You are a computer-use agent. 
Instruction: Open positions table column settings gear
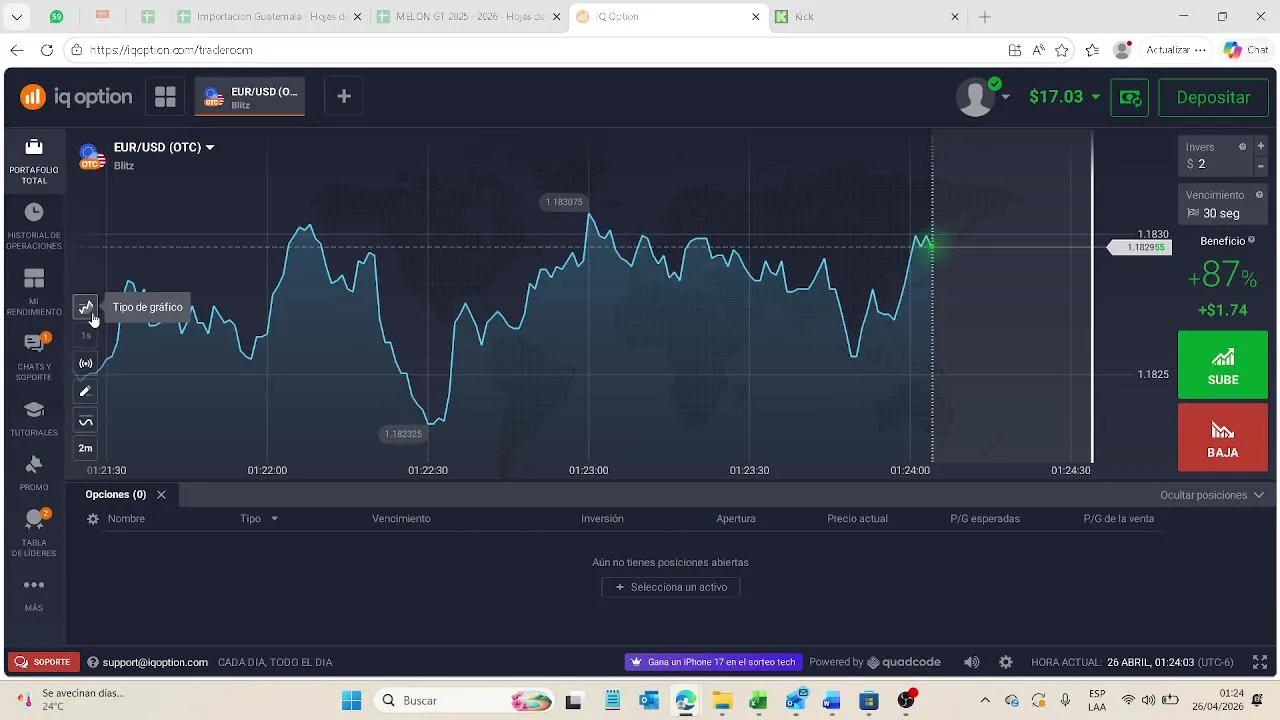[93, 519]
